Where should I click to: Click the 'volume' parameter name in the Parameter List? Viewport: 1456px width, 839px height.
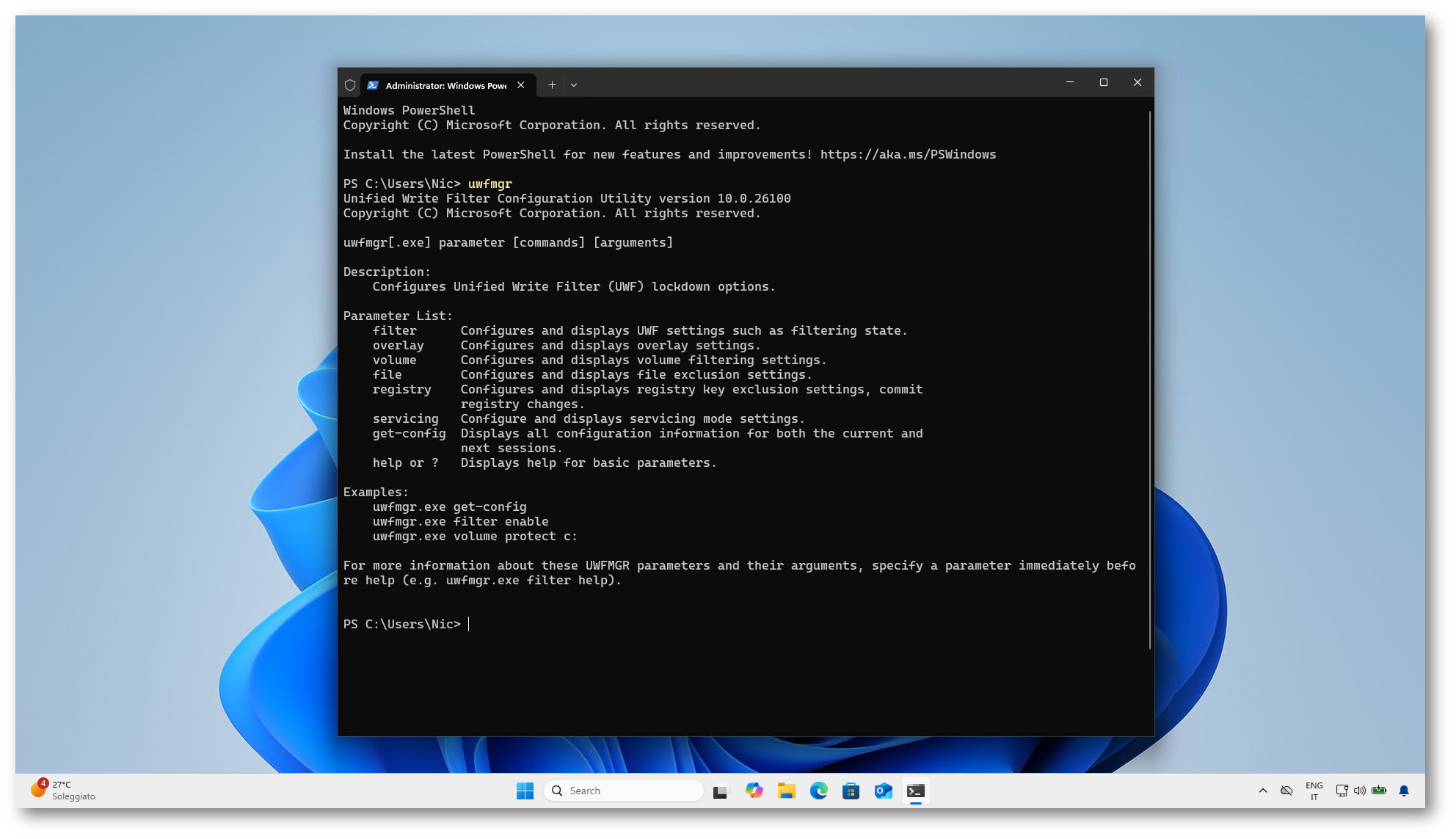coord(394,360)
